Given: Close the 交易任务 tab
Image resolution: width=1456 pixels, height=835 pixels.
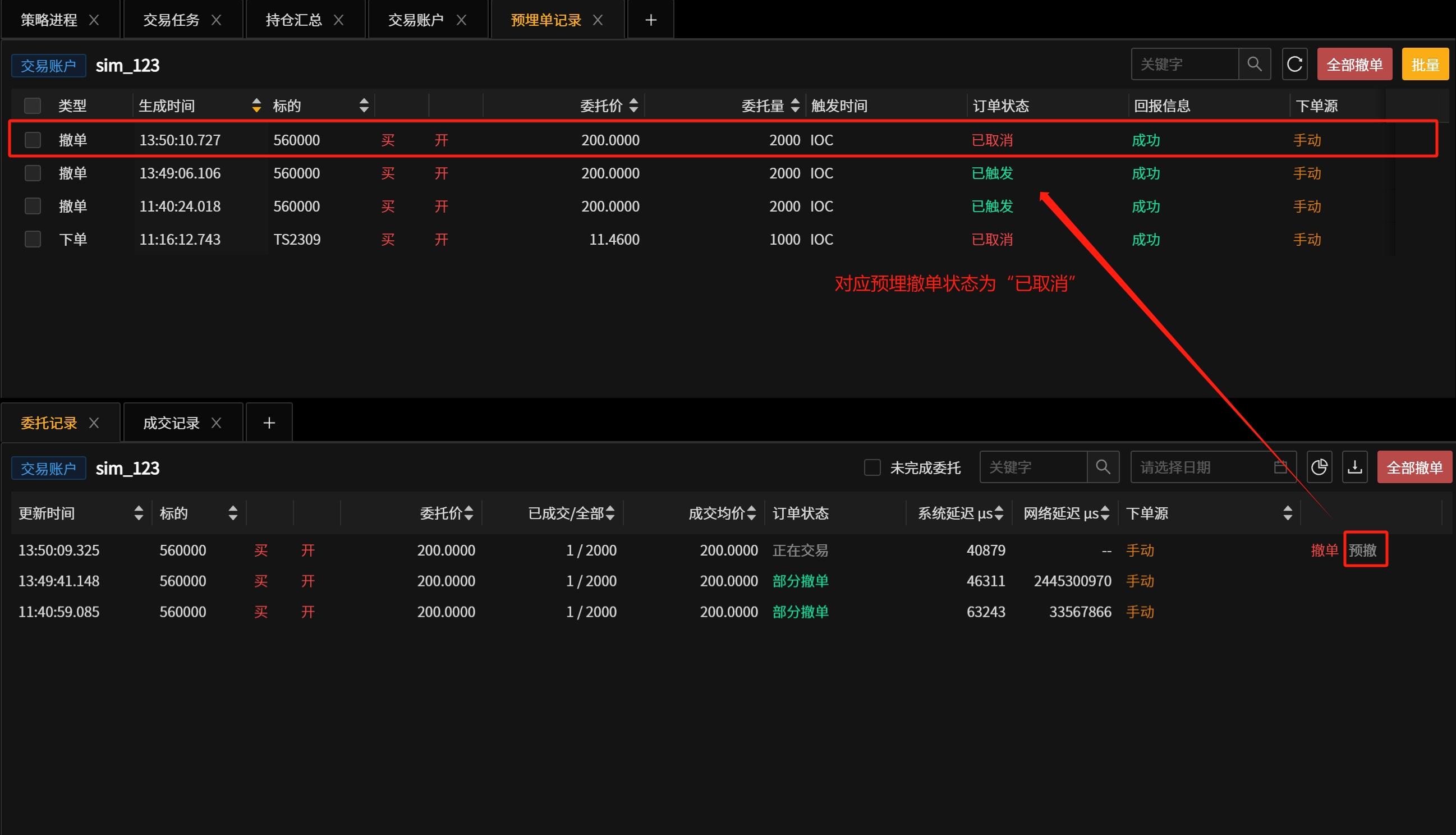Looking at the screenshot, I should [x=216, y=20].
